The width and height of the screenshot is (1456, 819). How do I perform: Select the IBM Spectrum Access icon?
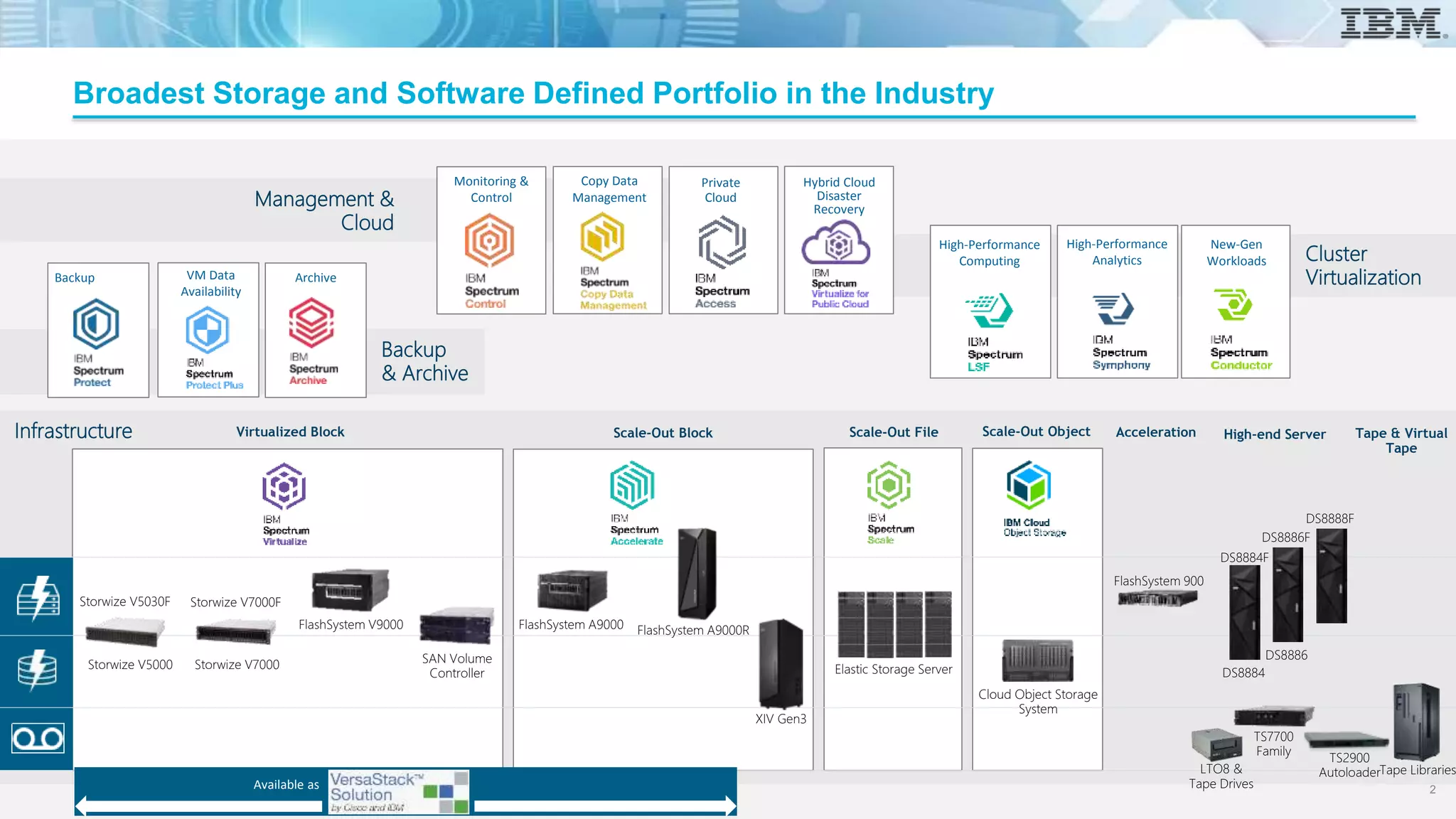pos(722,242)
